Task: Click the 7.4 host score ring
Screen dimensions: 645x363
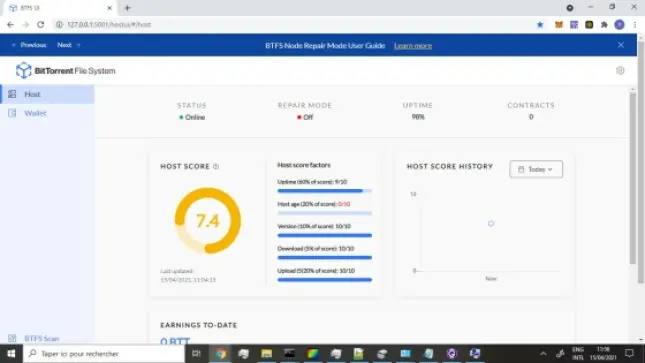Action: click(x=208, y=221)
